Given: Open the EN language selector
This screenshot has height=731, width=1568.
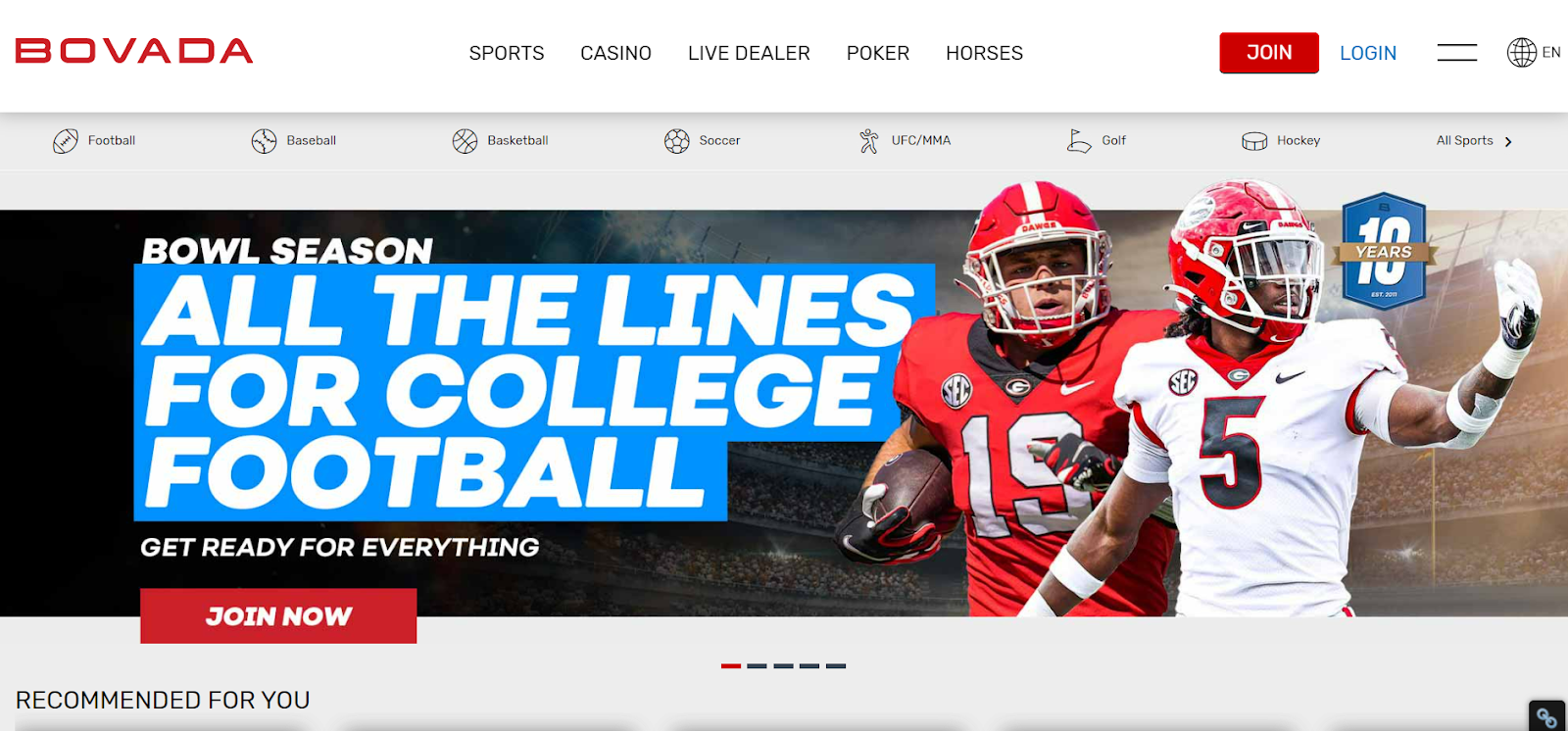Looking at the screenshot, I should point(1551,53).
